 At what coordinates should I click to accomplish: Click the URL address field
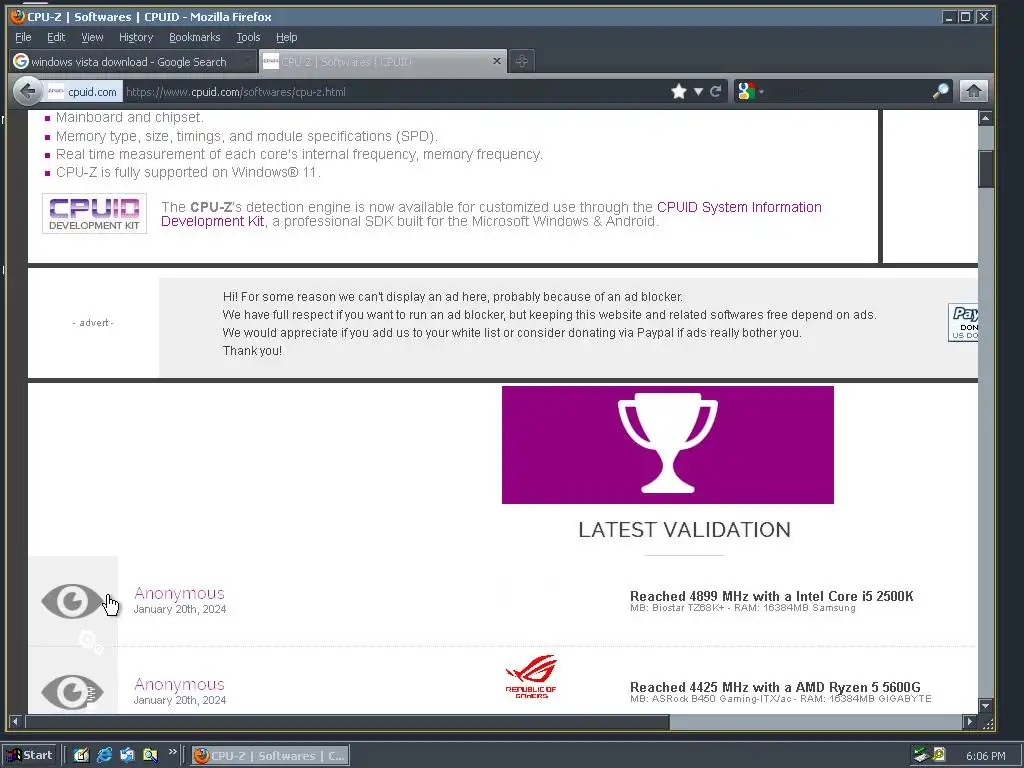point(392,91)
